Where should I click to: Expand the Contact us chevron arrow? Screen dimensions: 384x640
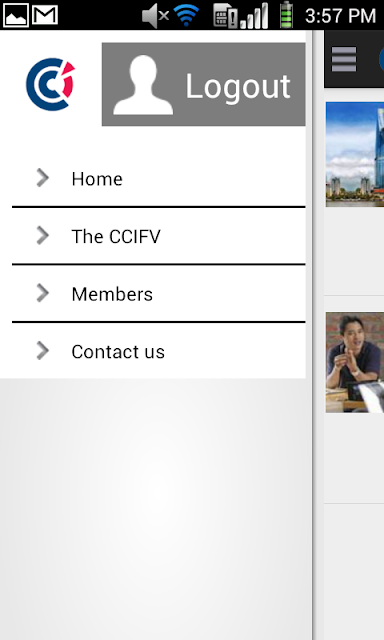coord(43,351)
